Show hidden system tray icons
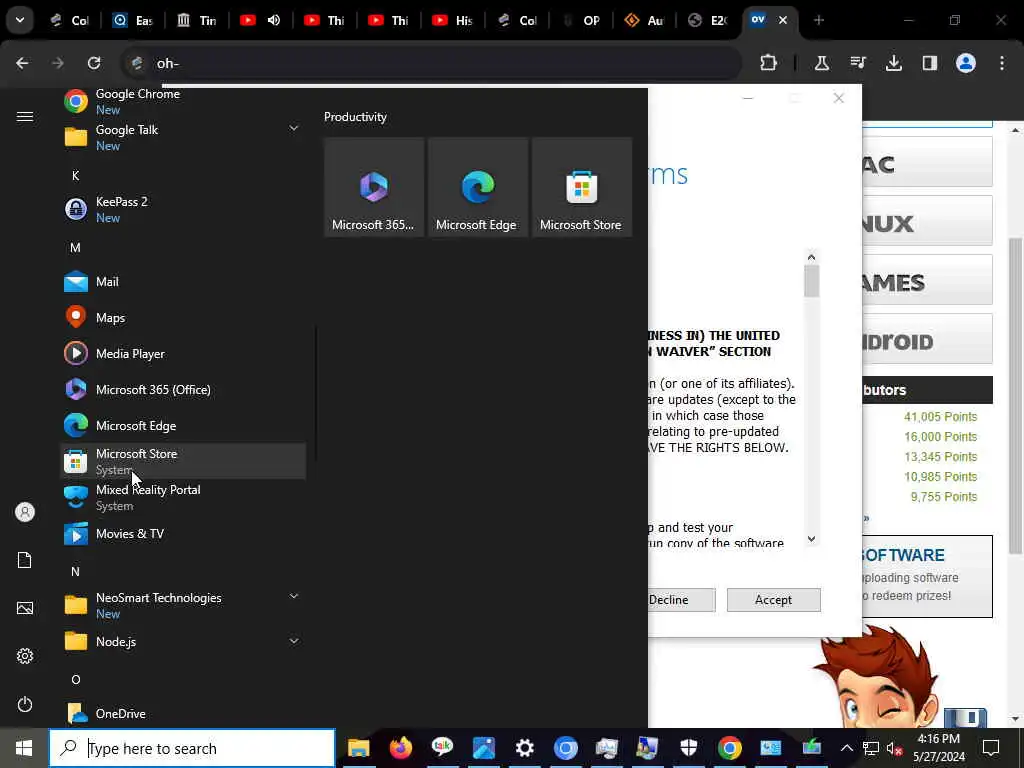1024x768 pixels. point(846,748)
